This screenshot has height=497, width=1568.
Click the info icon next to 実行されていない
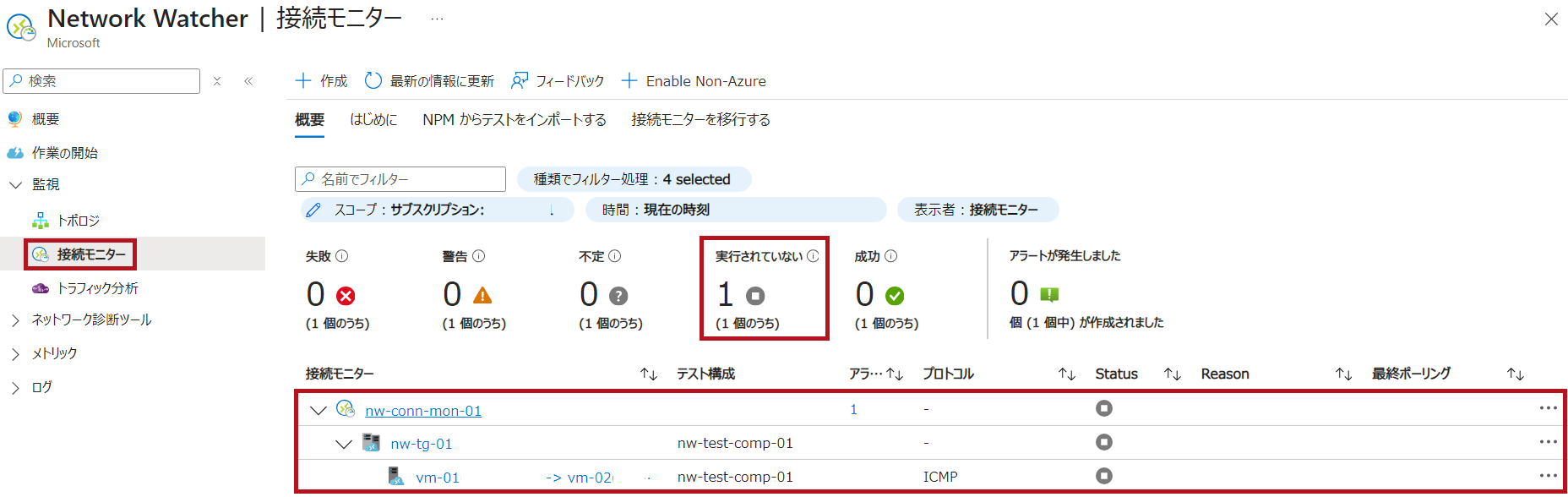813,256
